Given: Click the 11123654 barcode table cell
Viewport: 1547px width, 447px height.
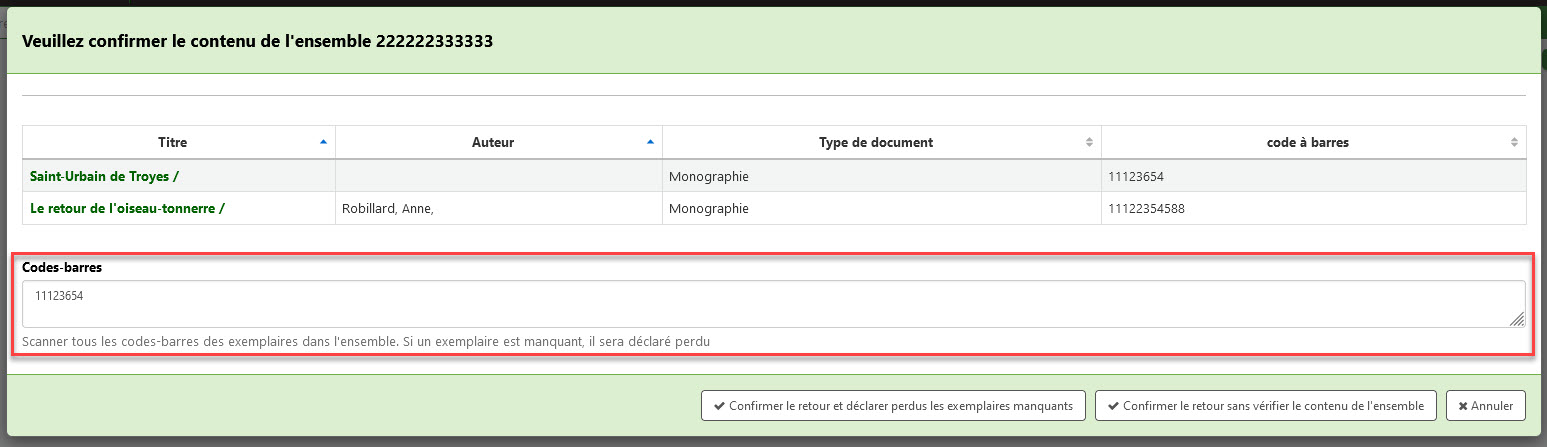Looking at the screenshot, I should pyautogui.click(x=1135, y=177).
